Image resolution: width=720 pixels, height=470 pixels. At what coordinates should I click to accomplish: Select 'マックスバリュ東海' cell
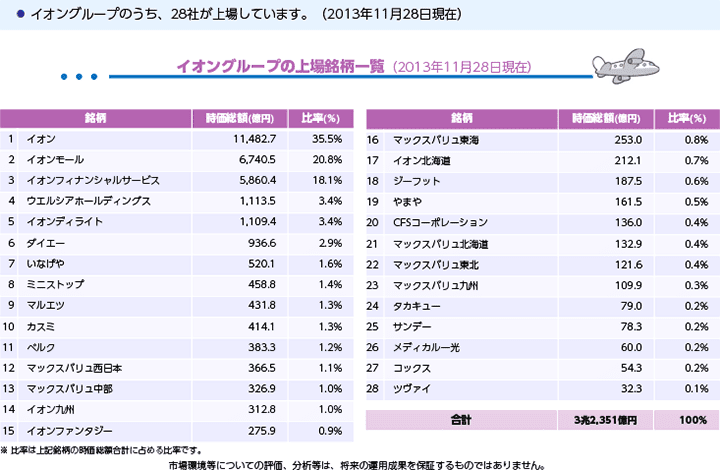[436, 140]
